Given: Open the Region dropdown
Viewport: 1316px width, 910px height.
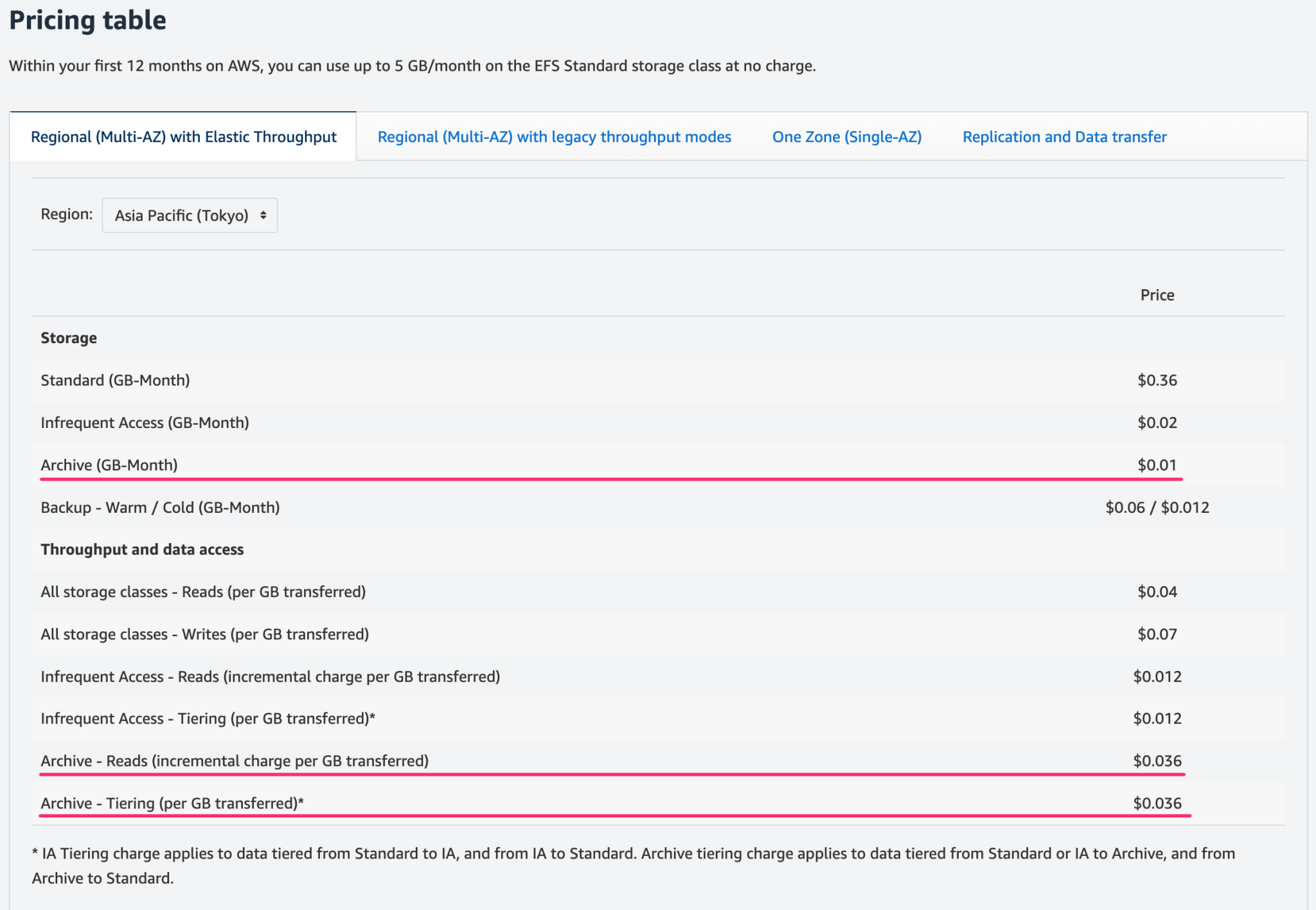Looking at the screenshot, I should 189,215.
